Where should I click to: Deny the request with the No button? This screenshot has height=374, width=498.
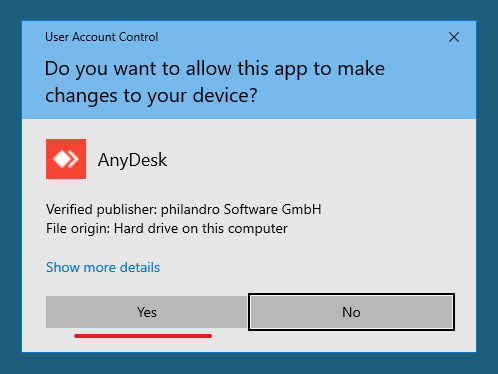coord(351,312)
